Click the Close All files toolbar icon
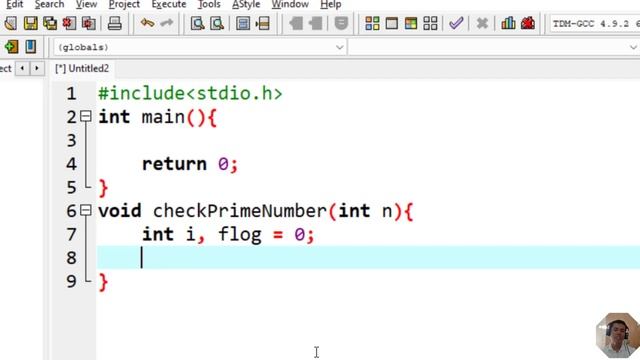Screen dimensions: 640x360 click(89, 23)
